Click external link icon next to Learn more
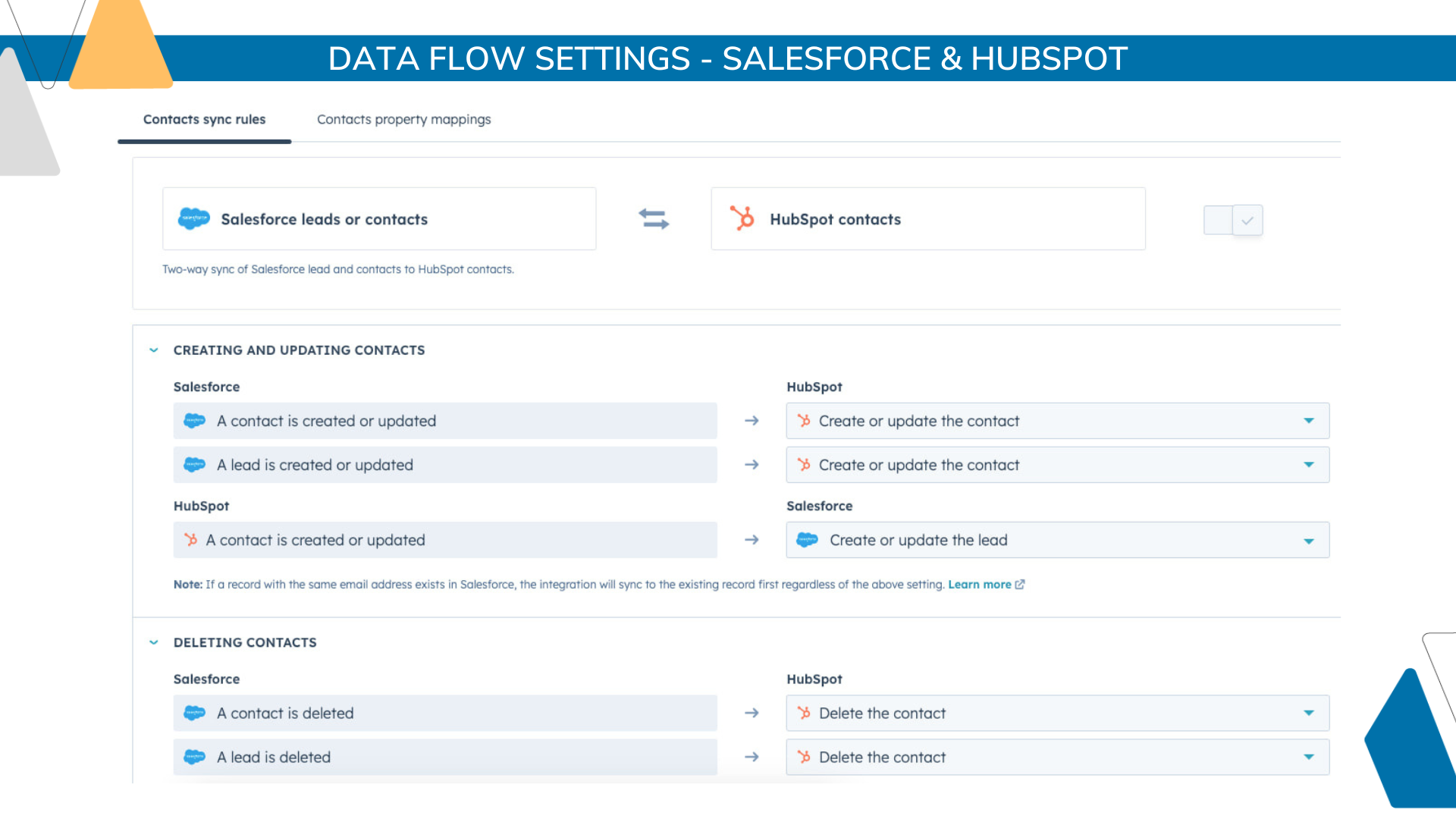1456x819 pixels. (x=1020, y=585)
